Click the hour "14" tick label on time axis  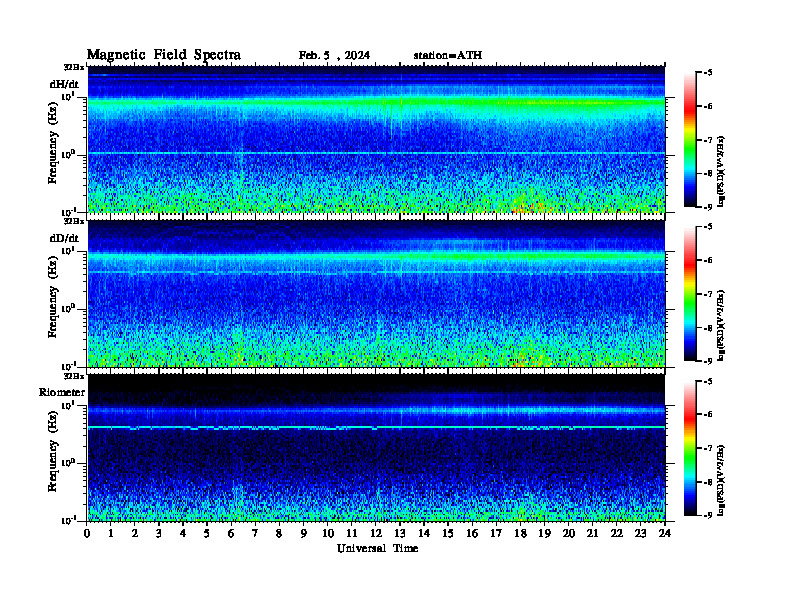pos(424,534)
